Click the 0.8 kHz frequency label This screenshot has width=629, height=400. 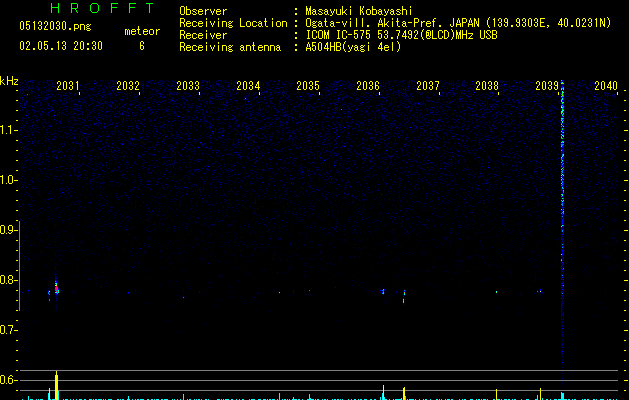(x=8, y=280)
